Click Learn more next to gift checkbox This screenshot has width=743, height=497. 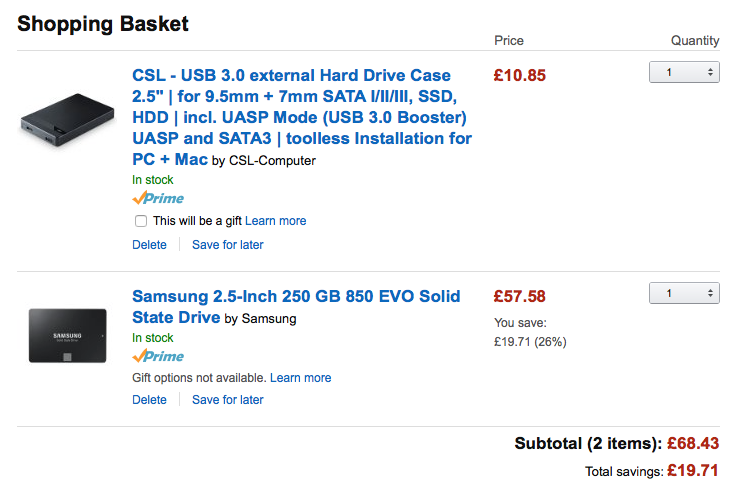(x=276, y=221)
